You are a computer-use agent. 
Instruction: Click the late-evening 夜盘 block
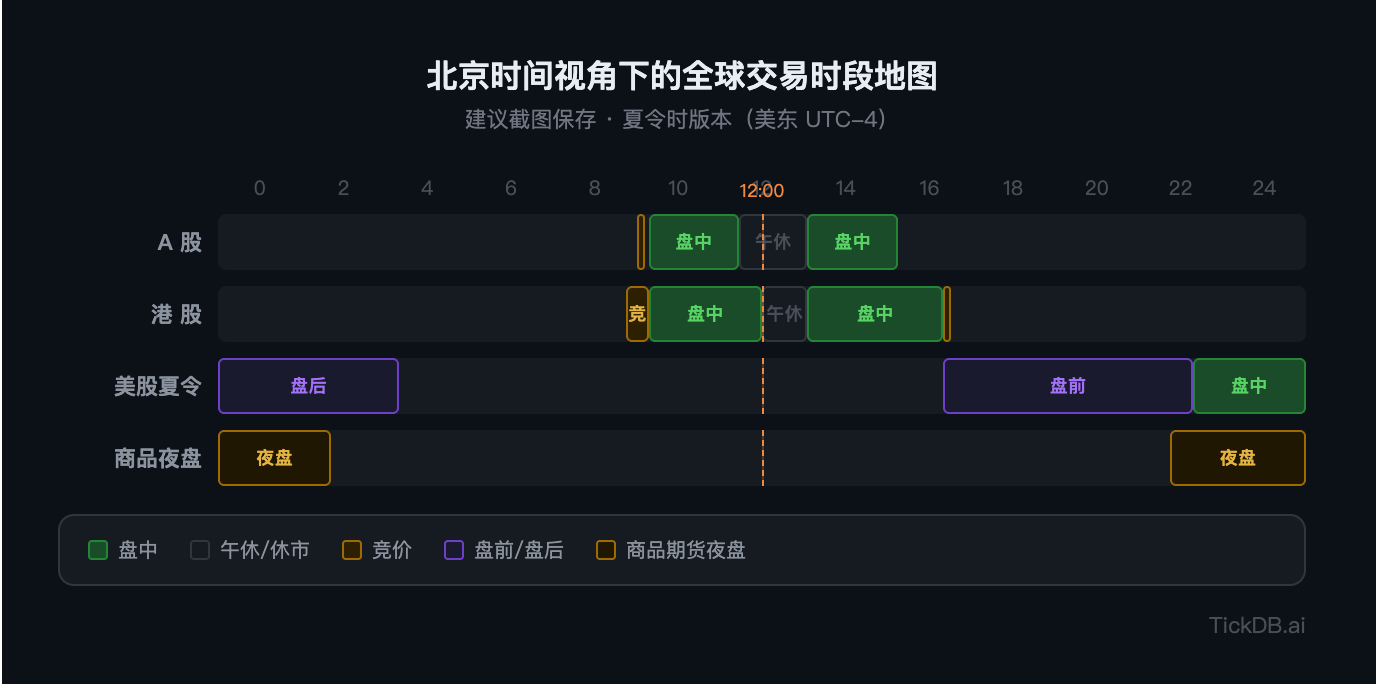(1238, 458)
